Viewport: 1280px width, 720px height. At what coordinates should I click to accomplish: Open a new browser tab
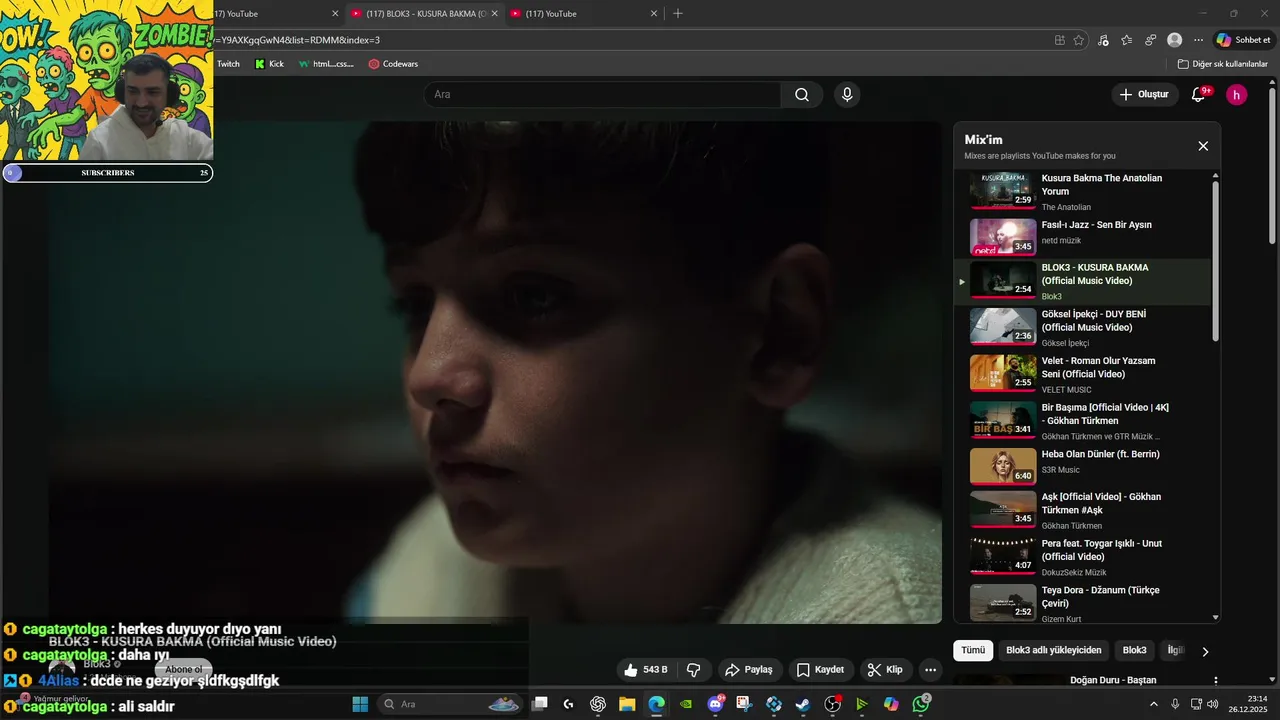coord(678,14)
